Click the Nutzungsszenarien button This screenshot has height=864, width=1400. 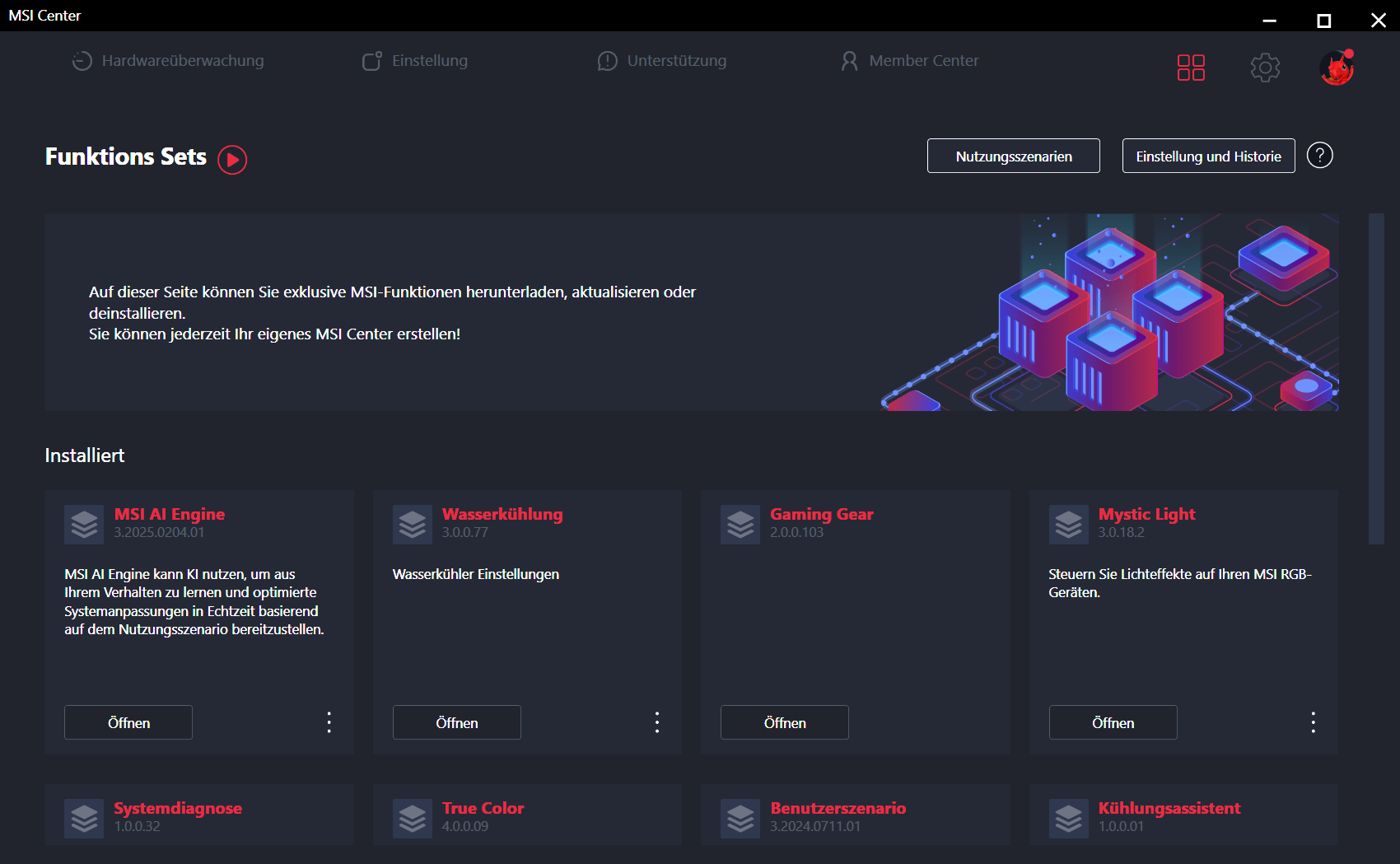pos(1013,156)
